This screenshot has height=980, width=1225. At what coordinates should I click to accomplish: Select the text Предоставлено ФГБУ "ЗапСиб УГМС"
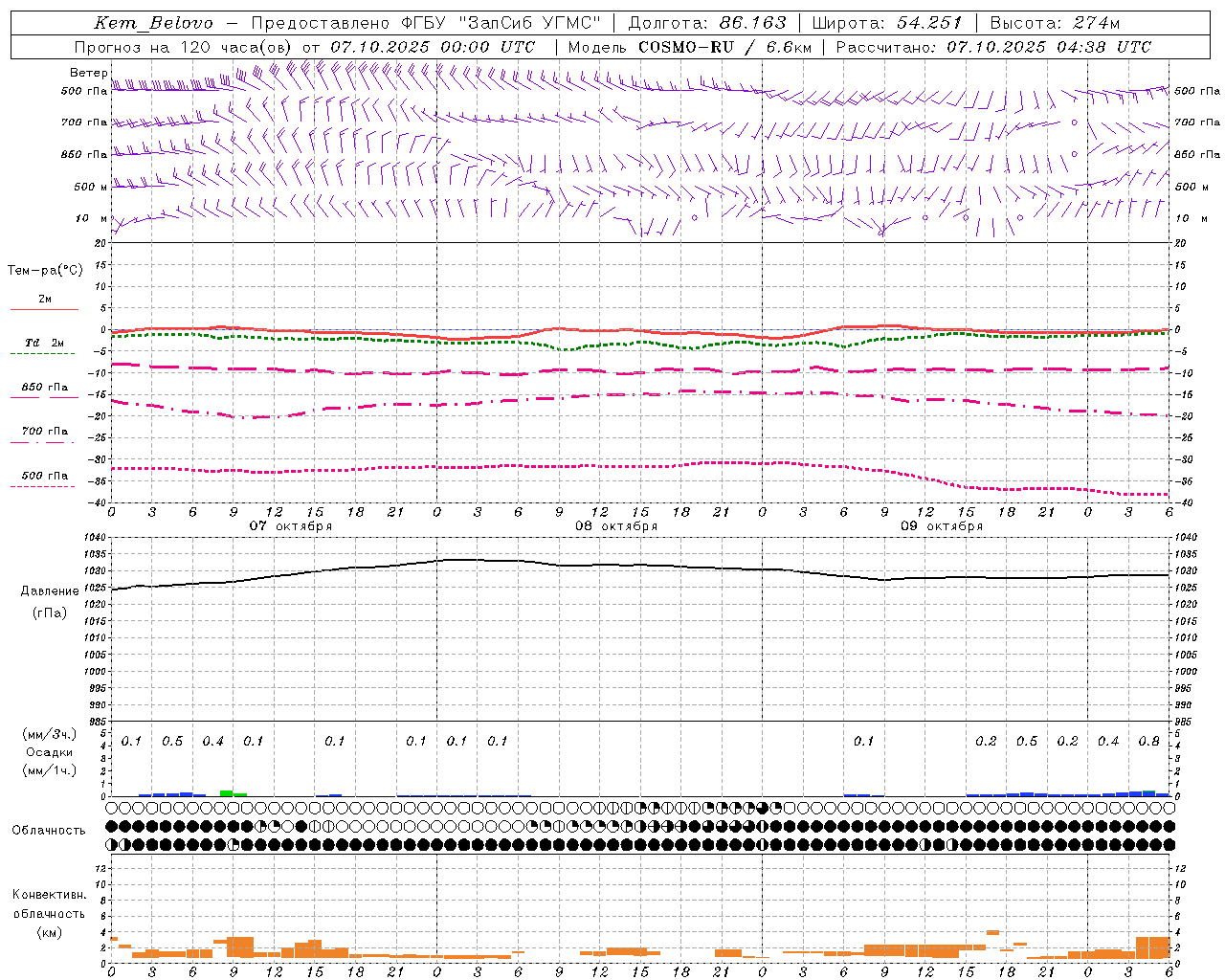tap(425, 23)
